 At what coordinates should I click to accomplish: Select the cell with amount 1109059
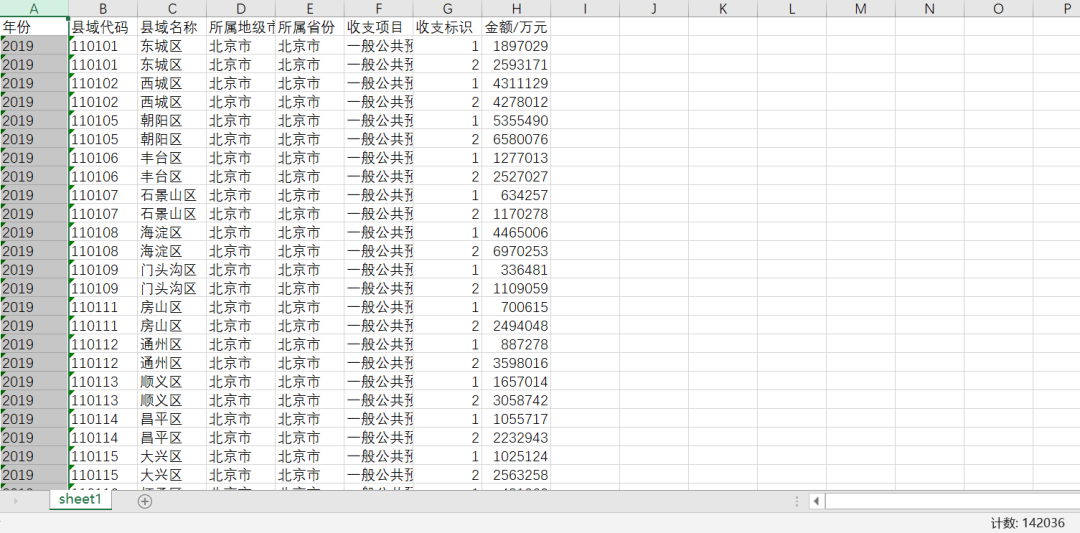tap(517, 288)
